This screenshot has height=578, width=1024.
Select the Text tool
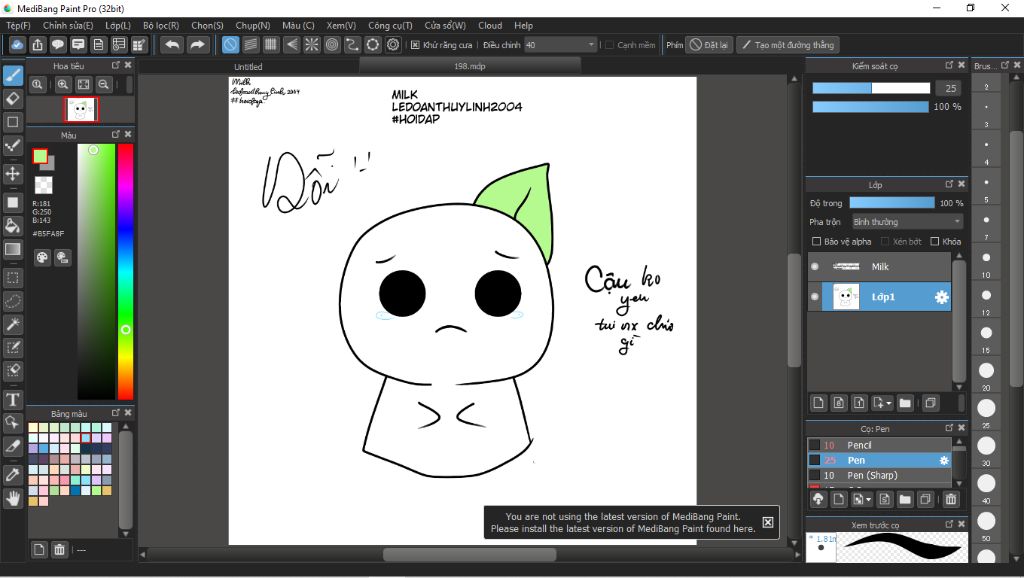click(x=12, y=399)
